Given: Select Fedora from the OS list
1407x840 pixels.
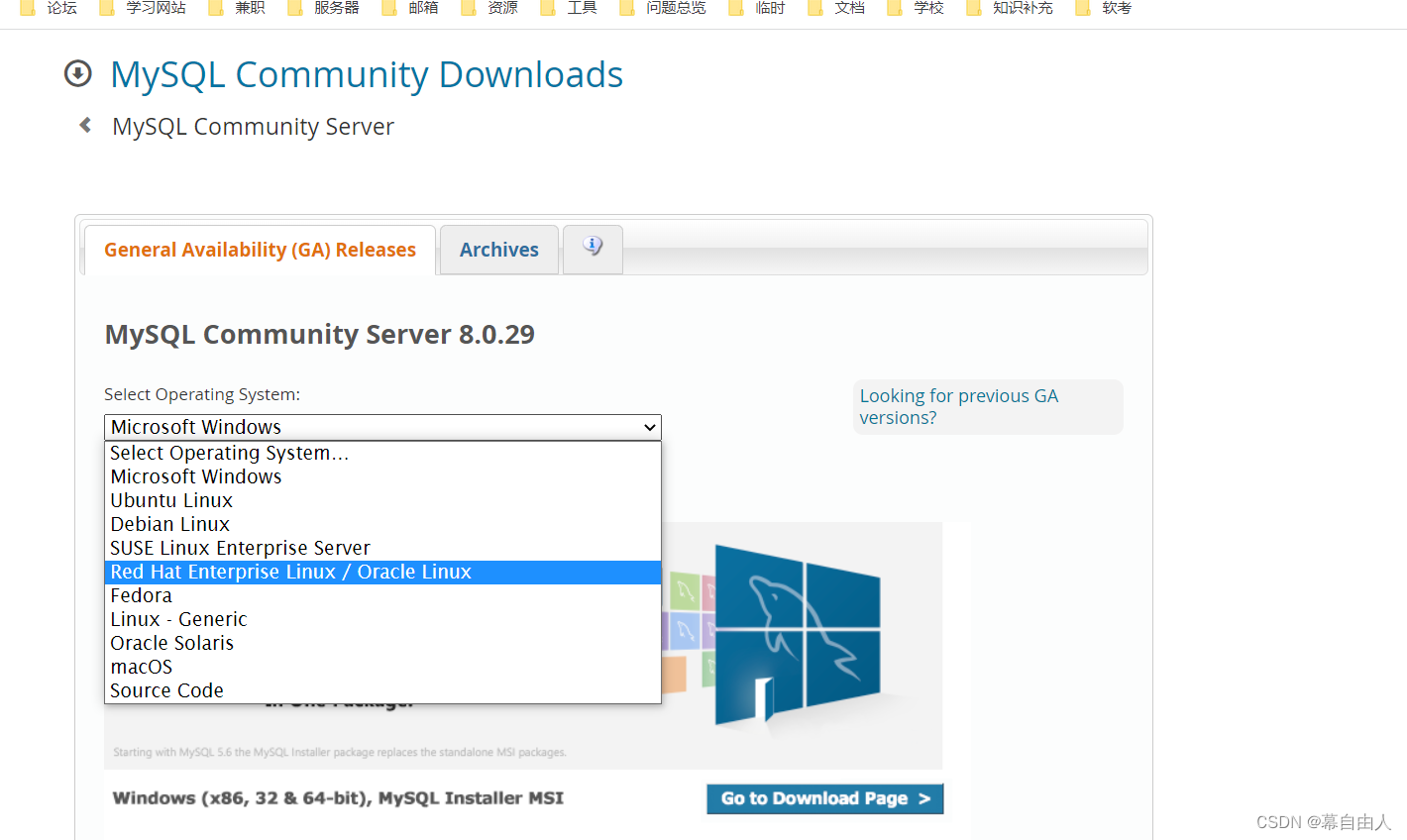Looking at the screenshot, I should pos(382,595).
